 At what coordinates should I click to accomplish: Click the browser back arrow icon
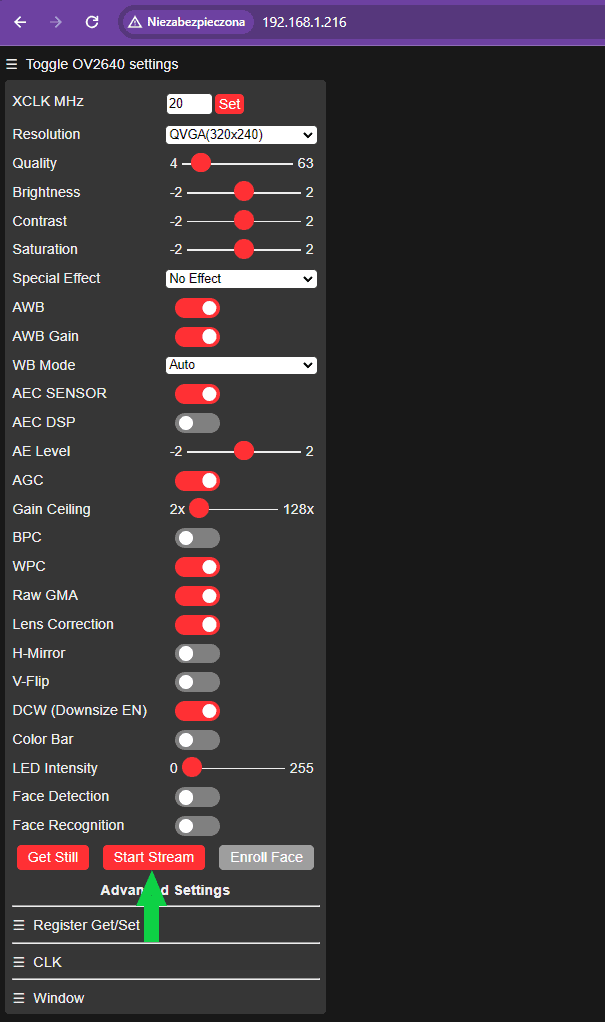20,21
